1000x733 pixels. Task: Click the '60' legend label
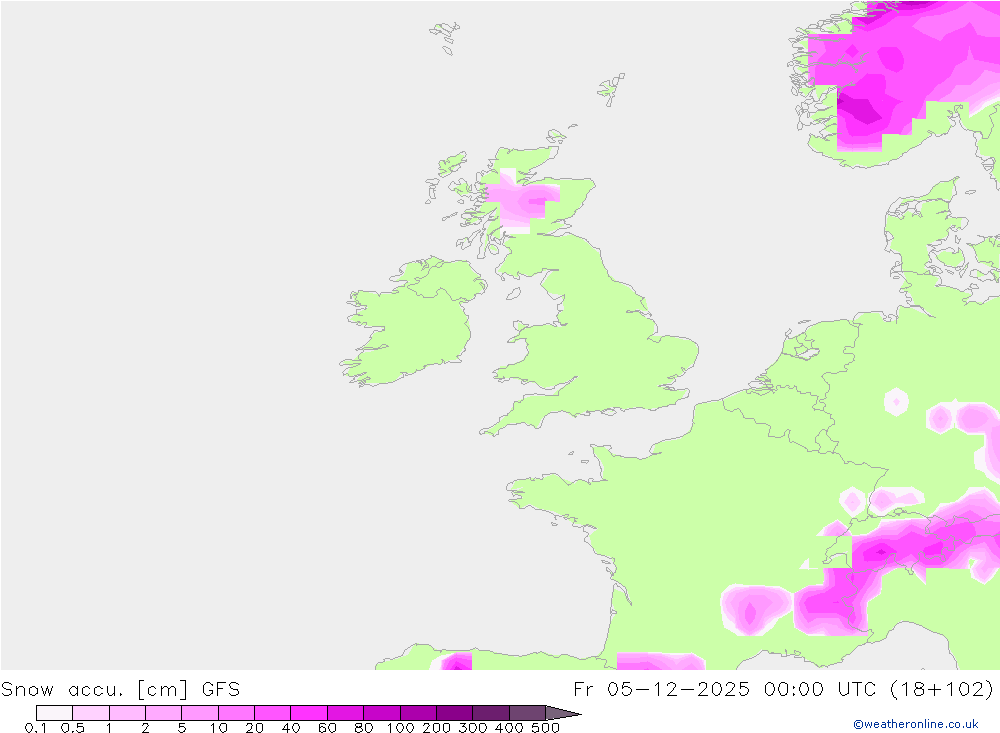(x=327, y=727)
